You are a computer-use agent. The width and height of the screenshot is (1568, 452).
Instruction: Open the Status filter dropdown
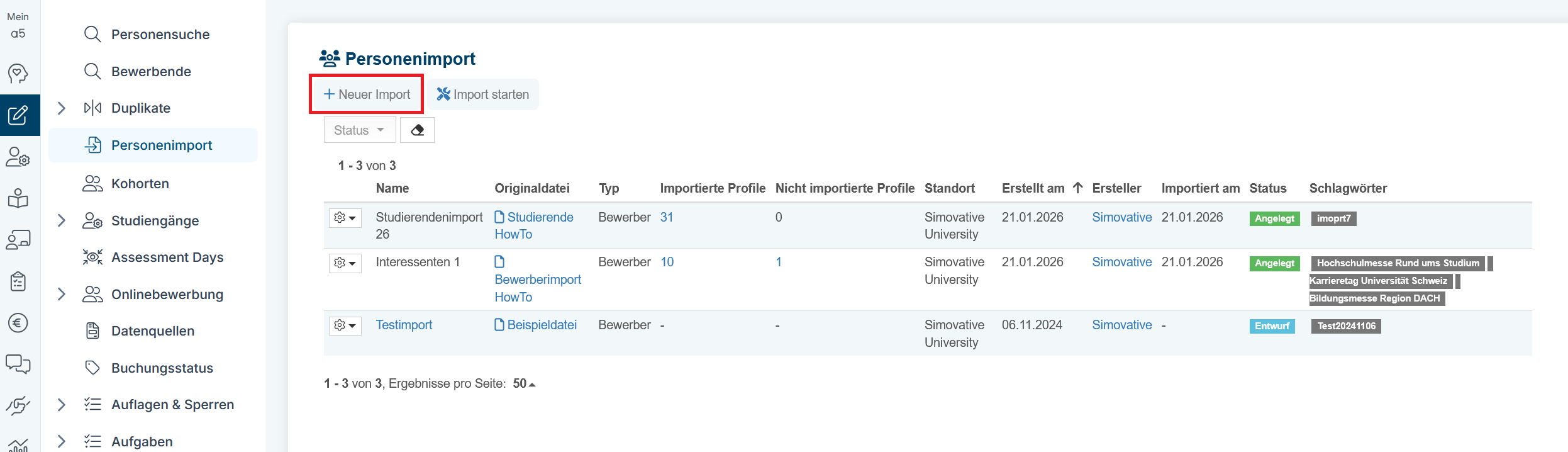(359, 130)
